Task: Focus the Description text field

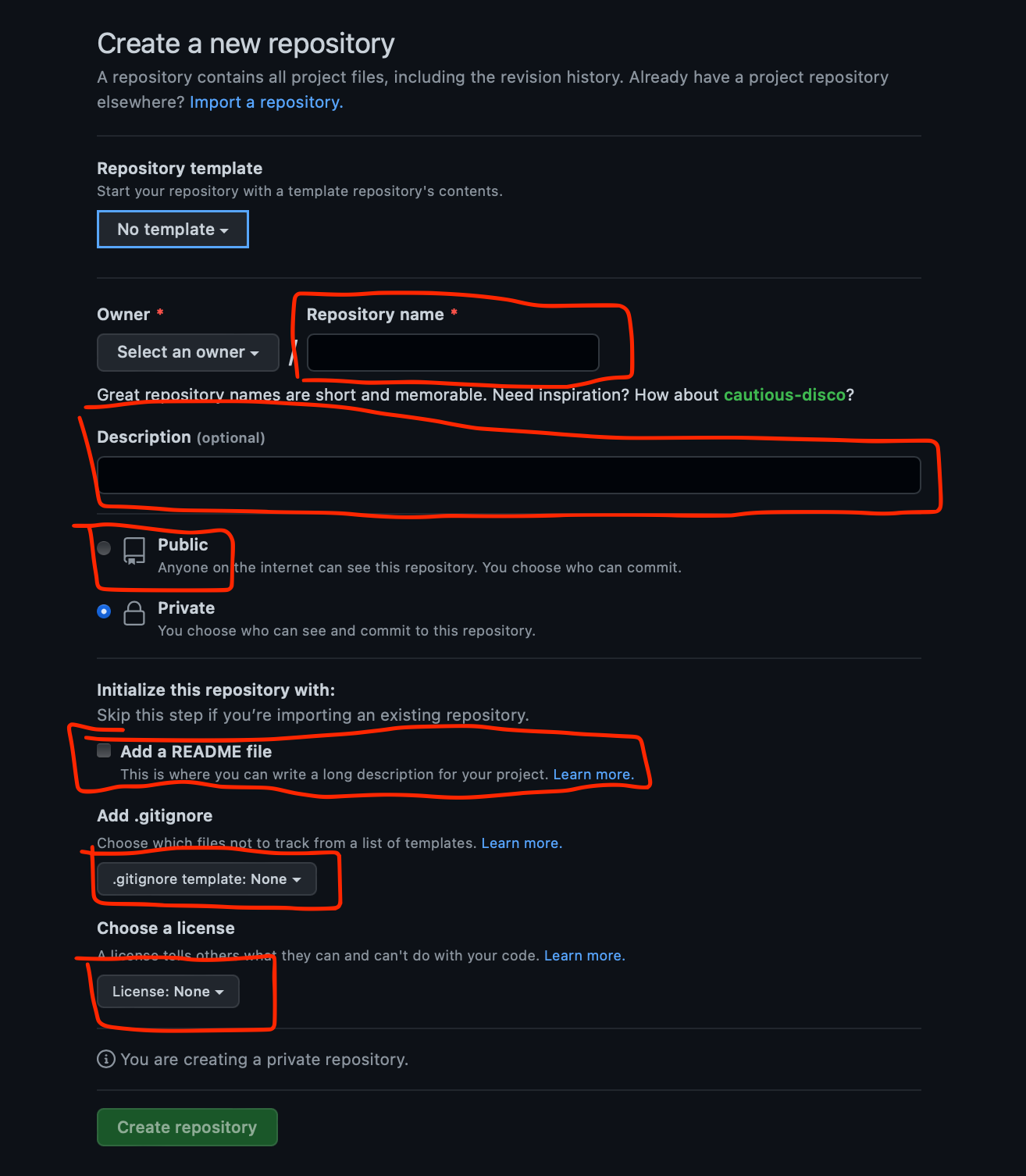Action: pos(509,475)
